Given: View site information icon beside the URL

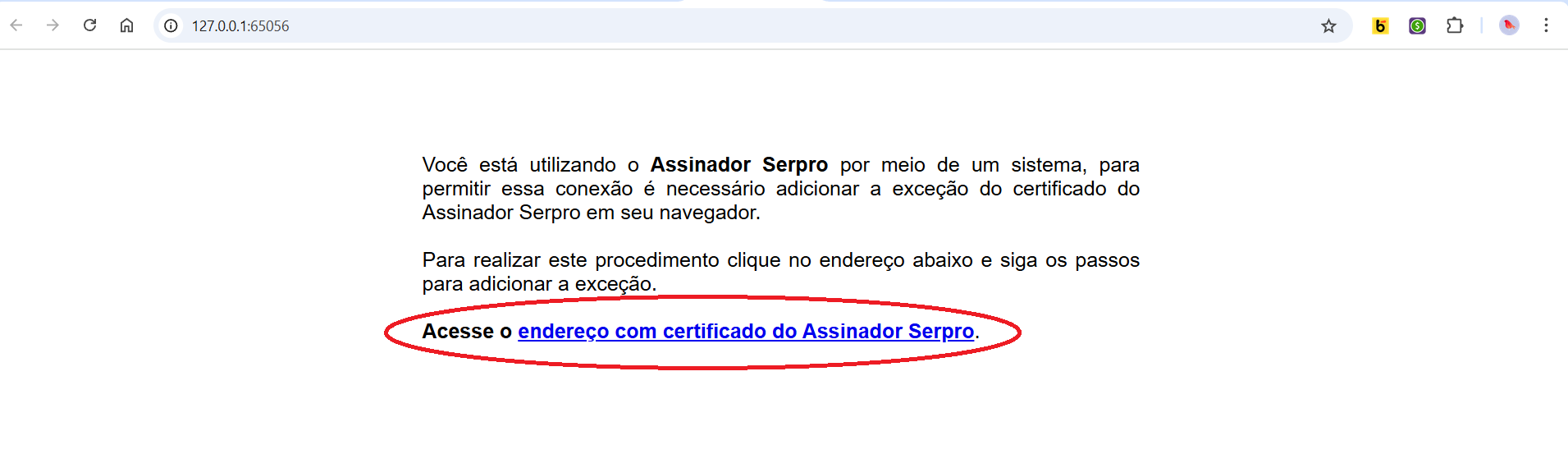Looking at the screenshot, I should (171, 25).
